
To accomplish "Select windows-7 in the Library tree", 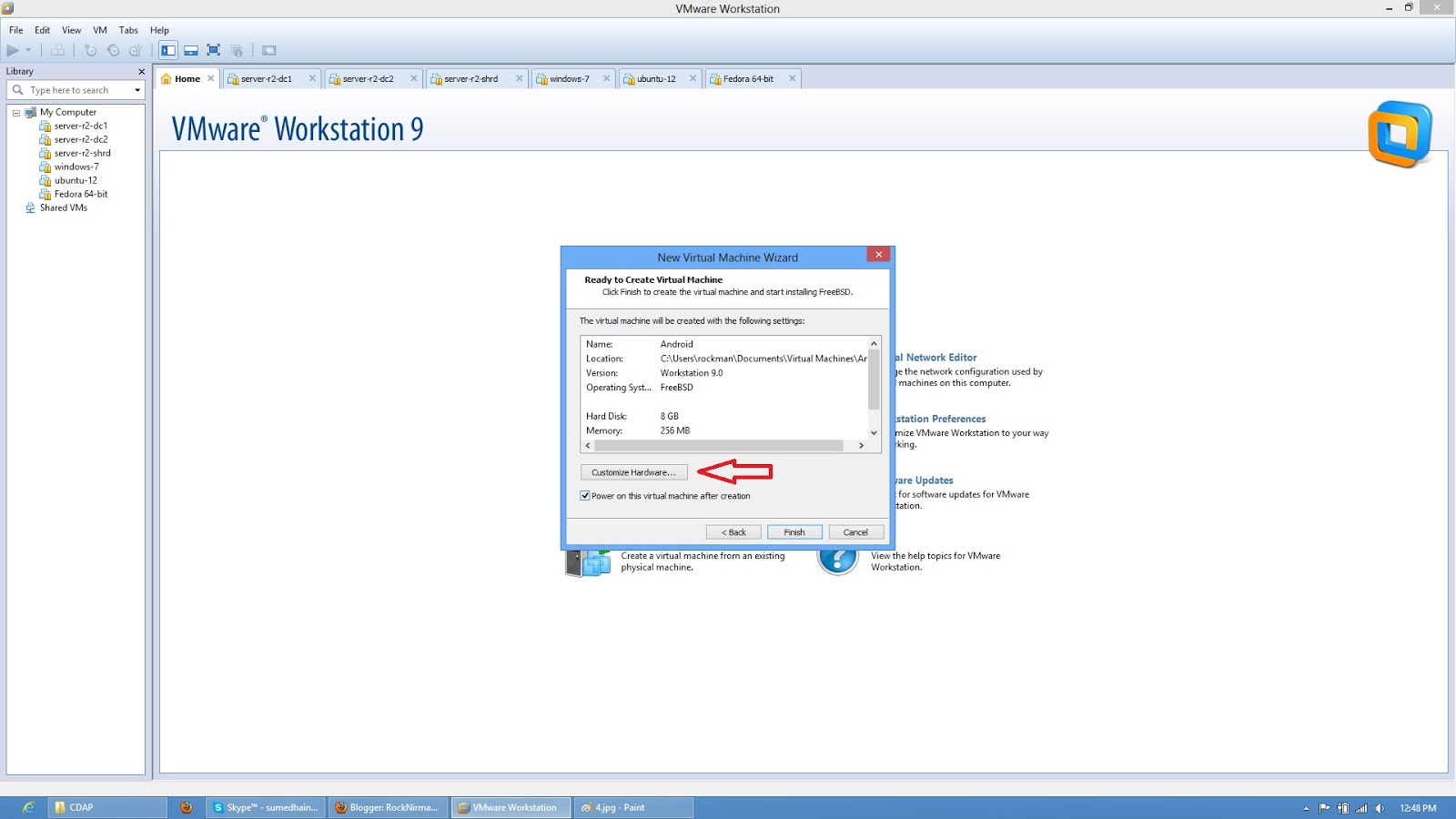I will (x=76, y=167).
